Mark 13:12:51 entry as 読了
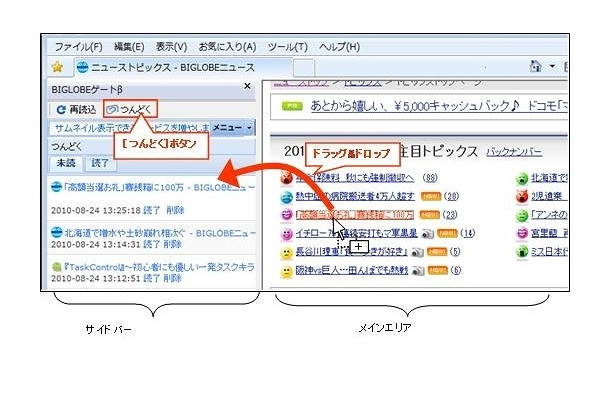610x400 pixels. [151, 278]
